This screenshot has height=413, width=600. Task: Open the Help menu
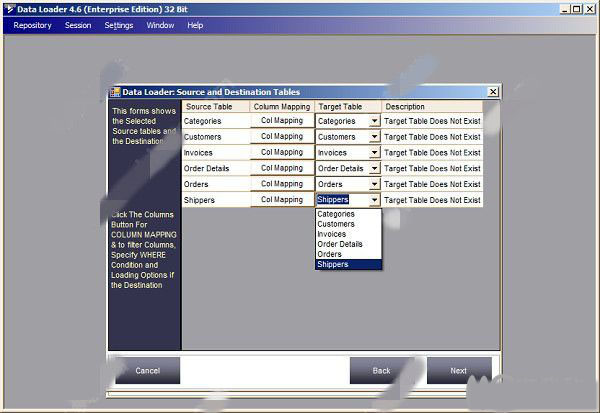point(195,25)
